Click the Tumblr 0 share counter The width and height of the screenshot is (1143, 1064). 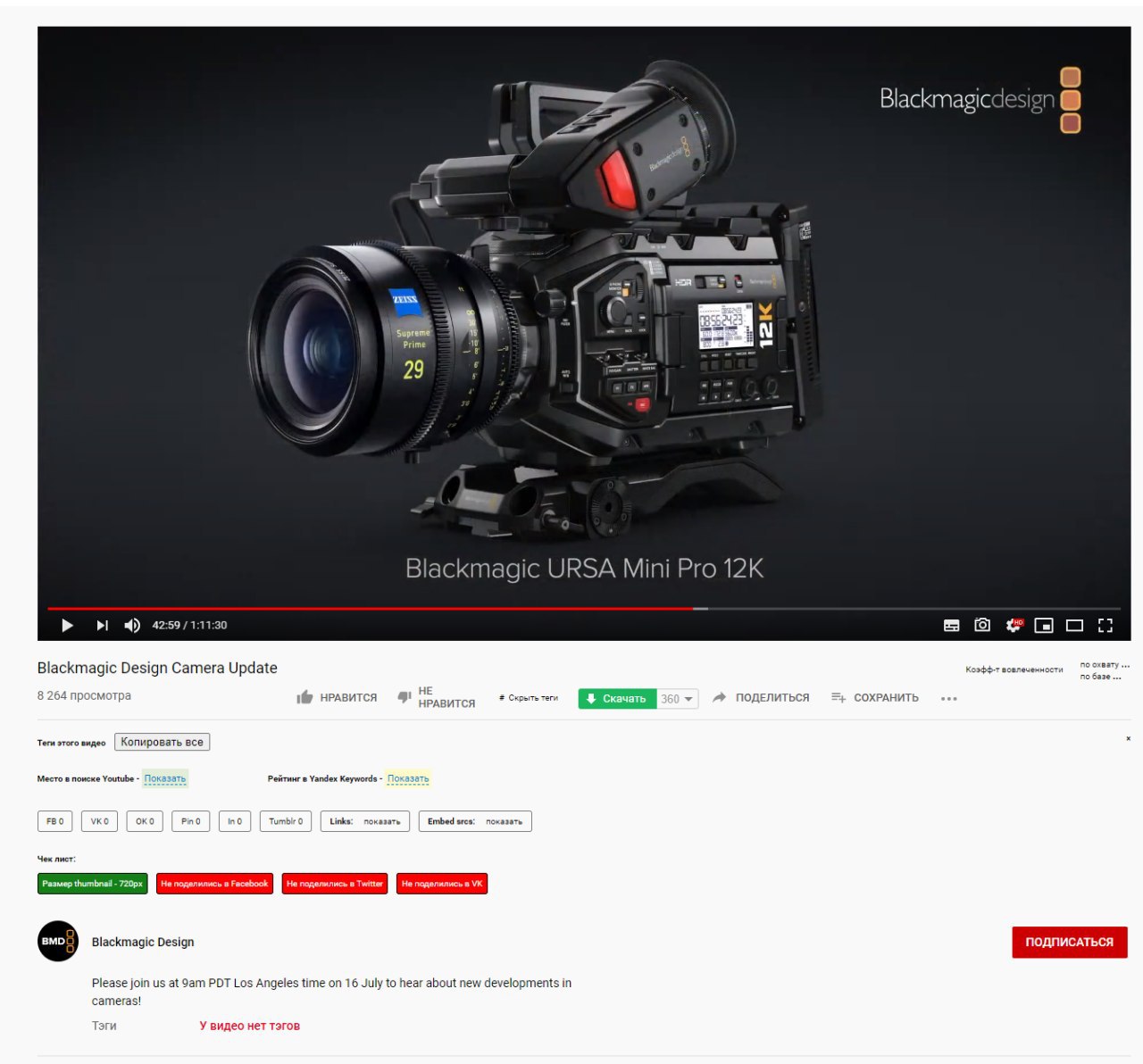pos(286,821)
